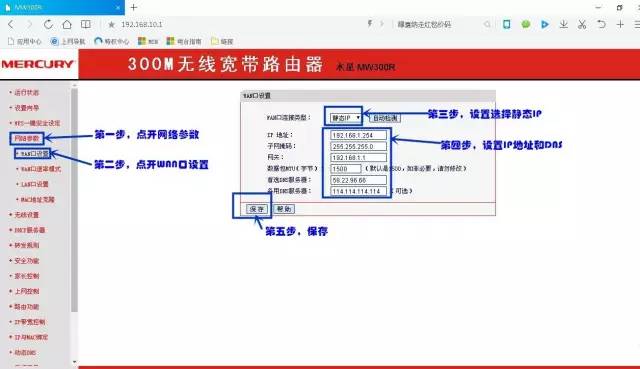Image resolution: width=640 pixels, height=369 pixels.
Task: Click the 自动检测 auto-detect button
Action: (385, 118)
